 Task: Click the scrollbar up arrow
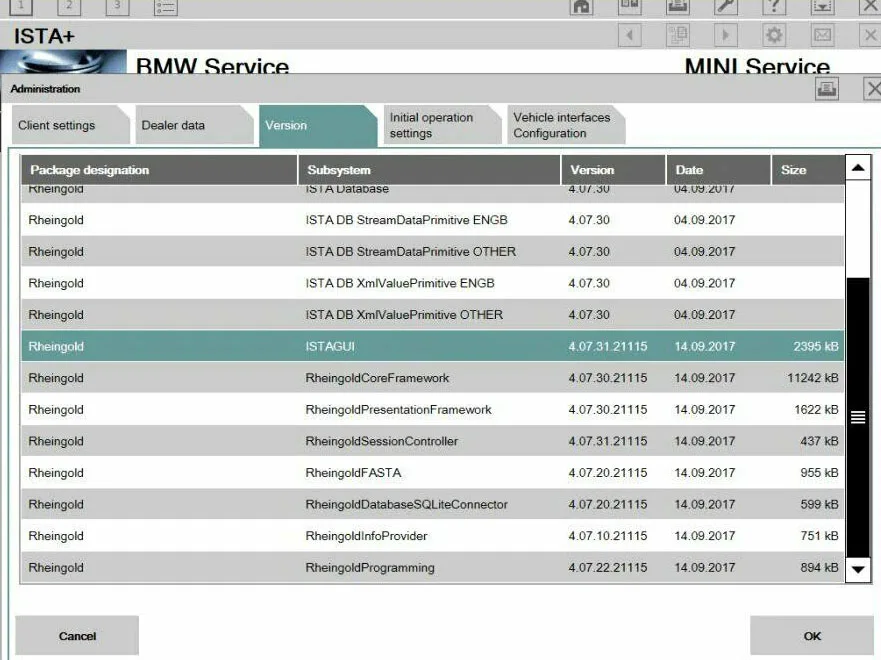(857, 167)
